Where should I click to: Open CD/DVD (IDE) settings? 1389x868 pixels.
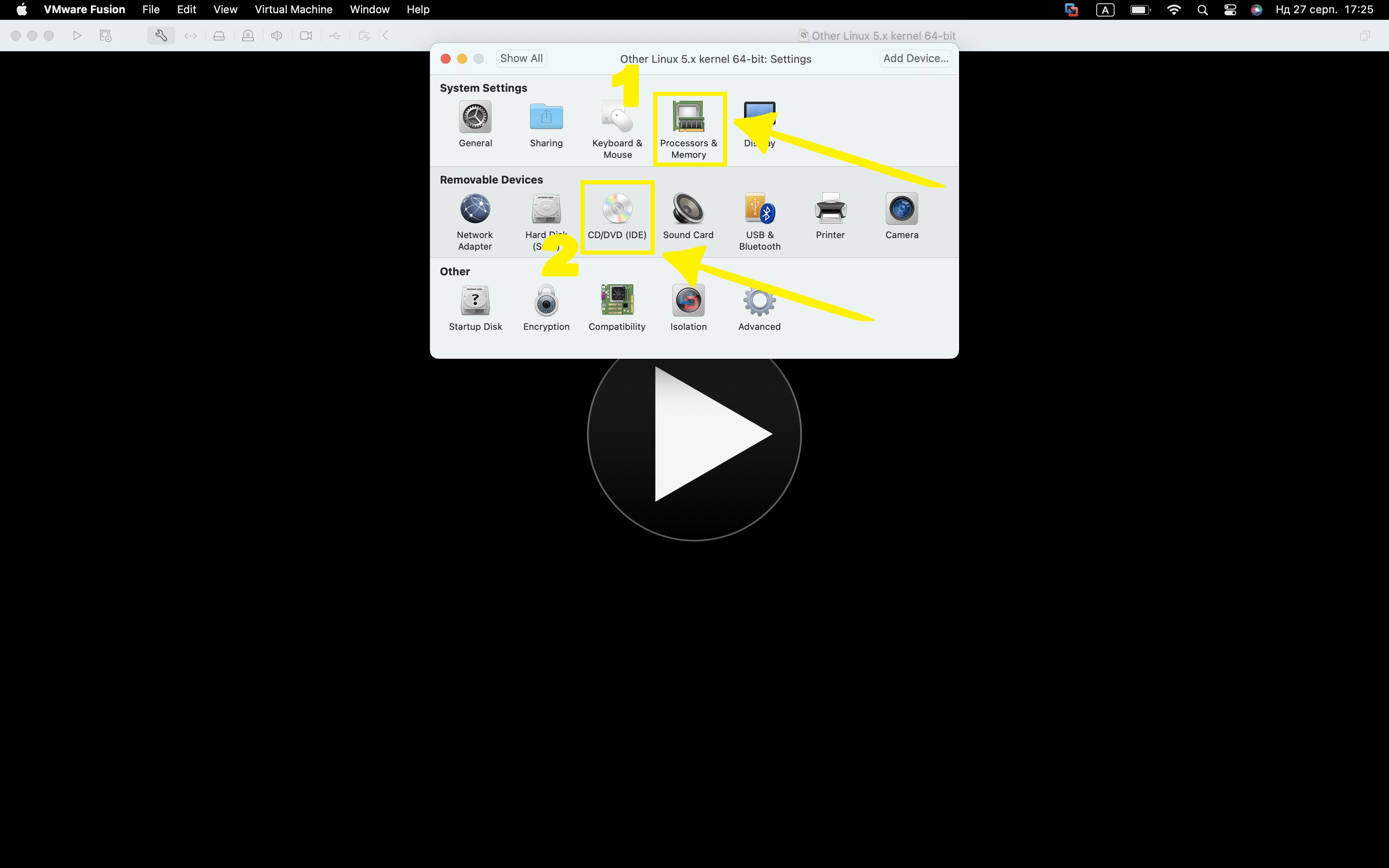click(x=617, y=217)
